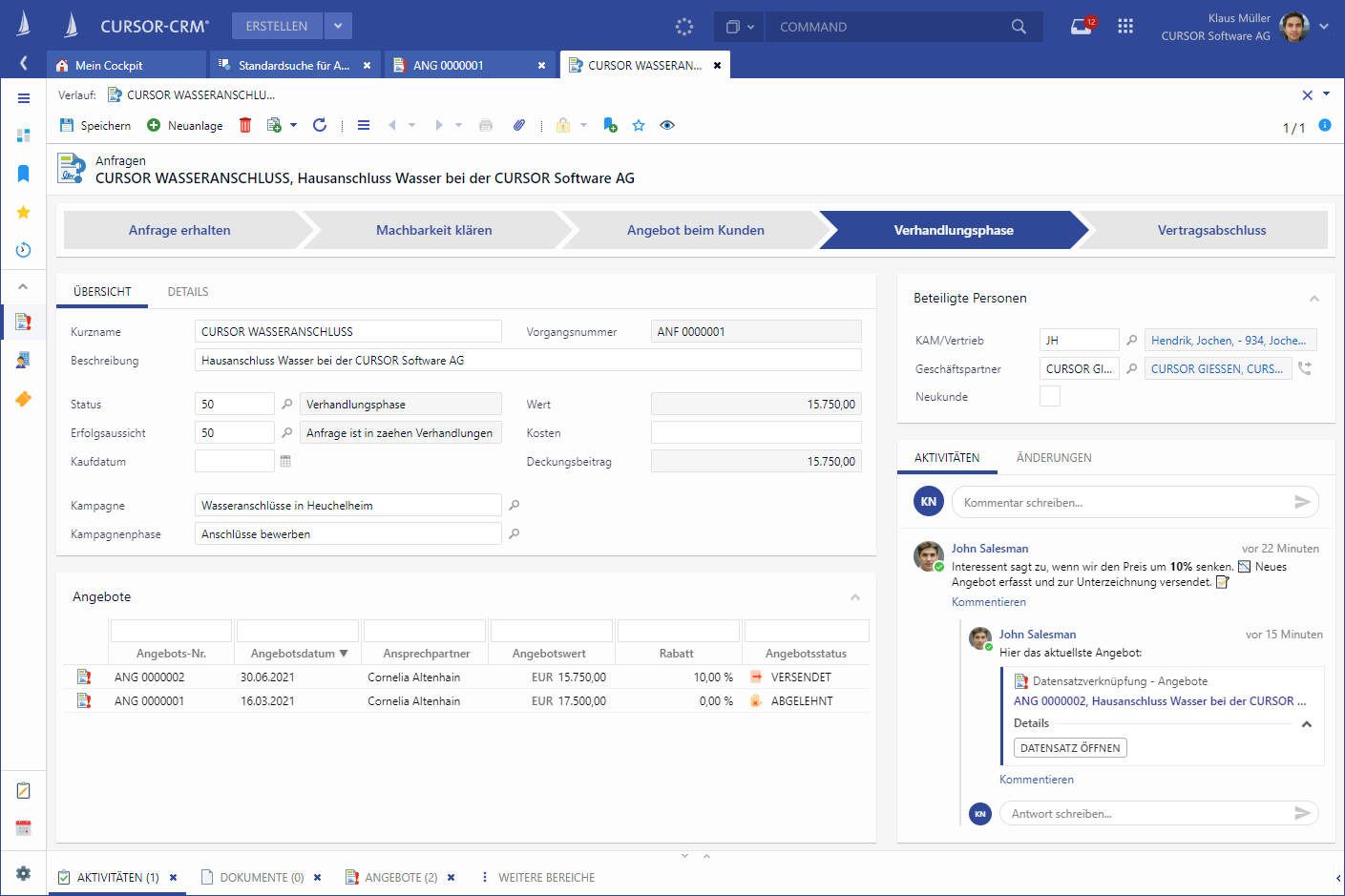Screen dimensions: 1345x896
Task: Open the list view toolbar icon
Action: pyautogui.click(x=364, y=125)
